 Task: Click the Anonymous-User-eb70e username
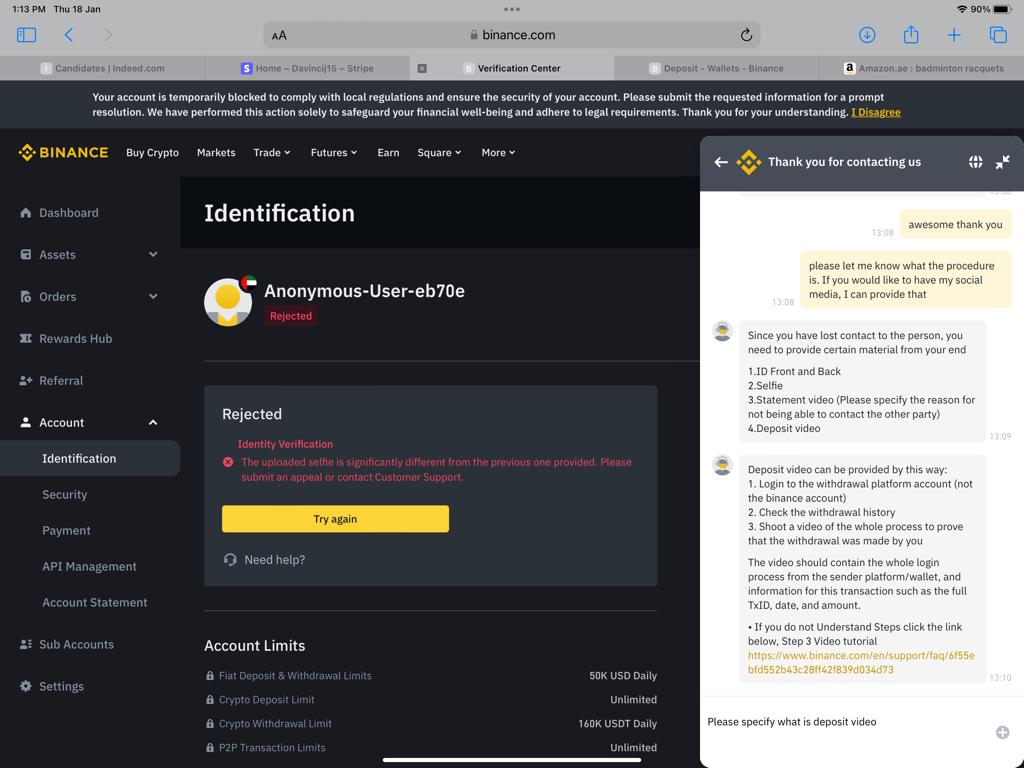pos(364,291)
